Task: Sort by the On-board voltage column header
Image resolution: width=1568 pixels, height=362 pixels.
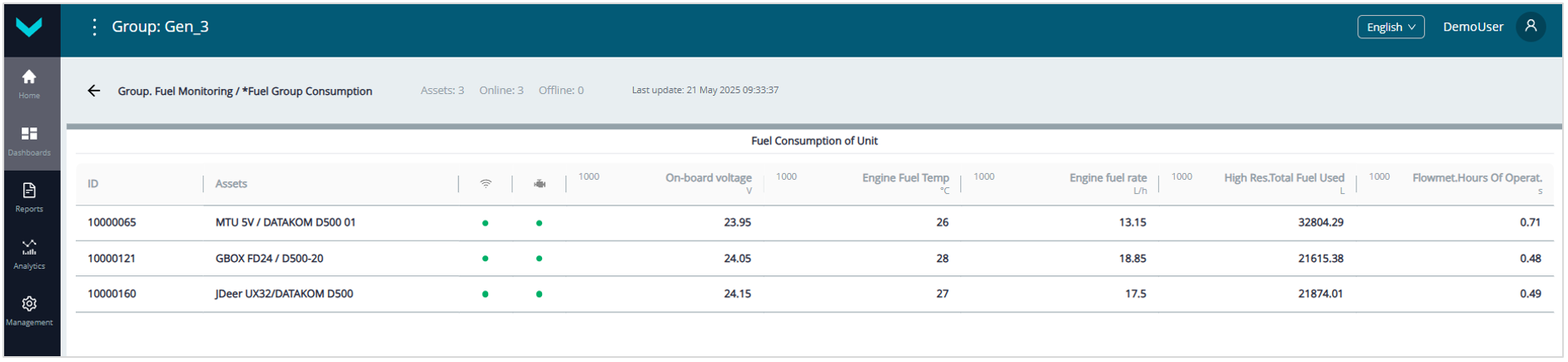Action: [708, 178]
